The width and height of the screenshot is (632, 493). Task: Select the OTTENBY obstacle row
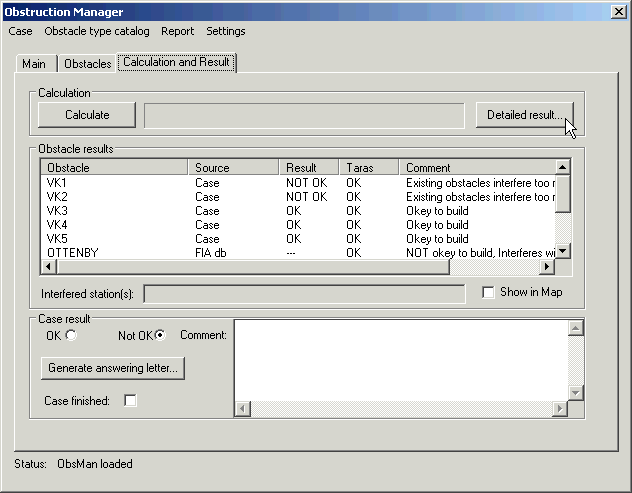coord(298,253)
